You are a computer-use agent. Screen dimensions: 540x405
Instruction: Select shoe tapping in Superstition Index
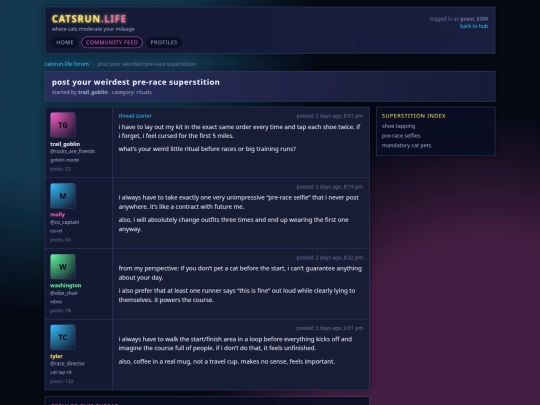coord(398,126)
